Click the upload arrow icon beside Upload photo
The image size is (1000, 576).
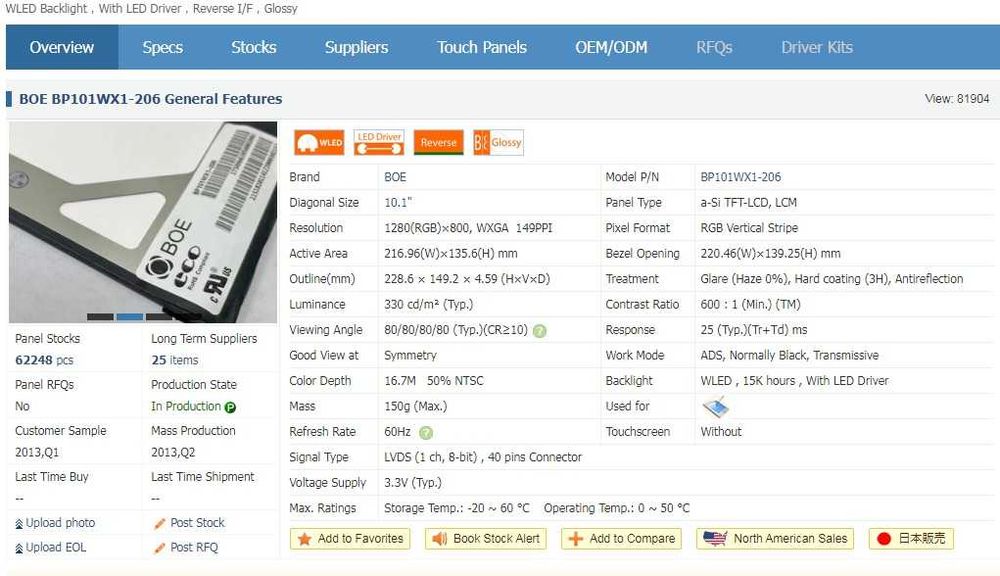19,524
